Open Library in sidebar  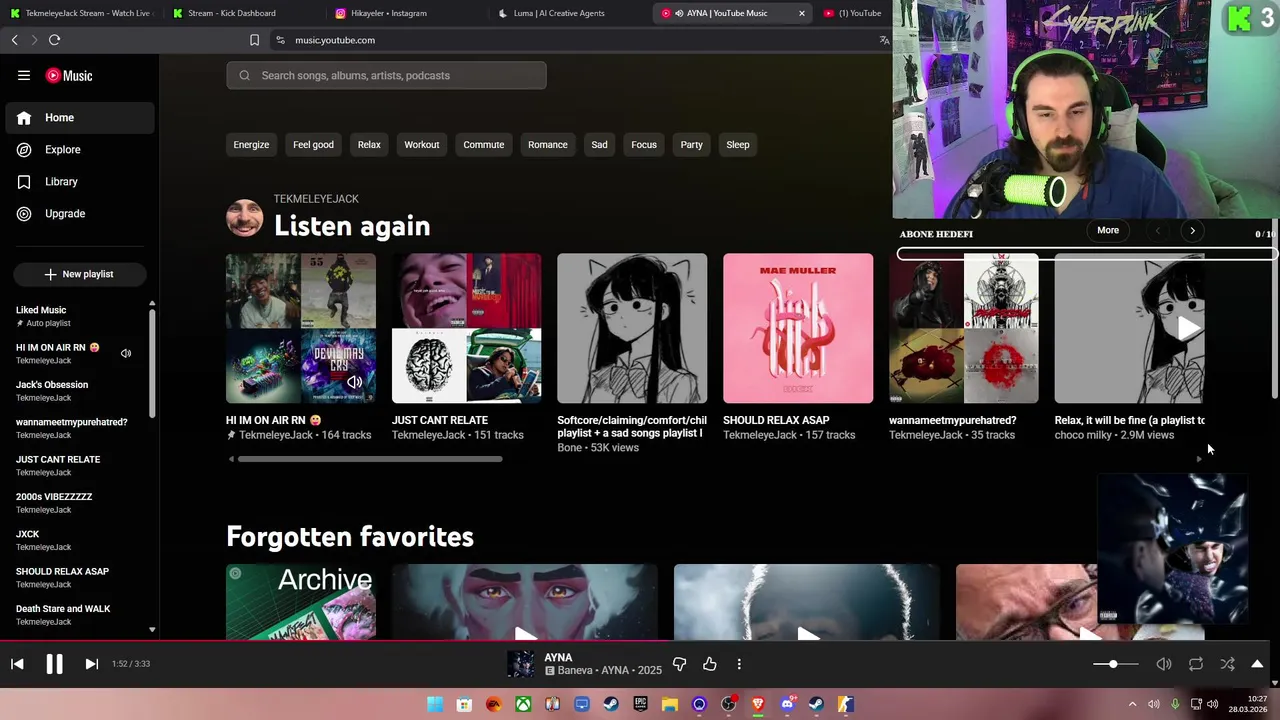pyautogui.click(x=79, y=182)
